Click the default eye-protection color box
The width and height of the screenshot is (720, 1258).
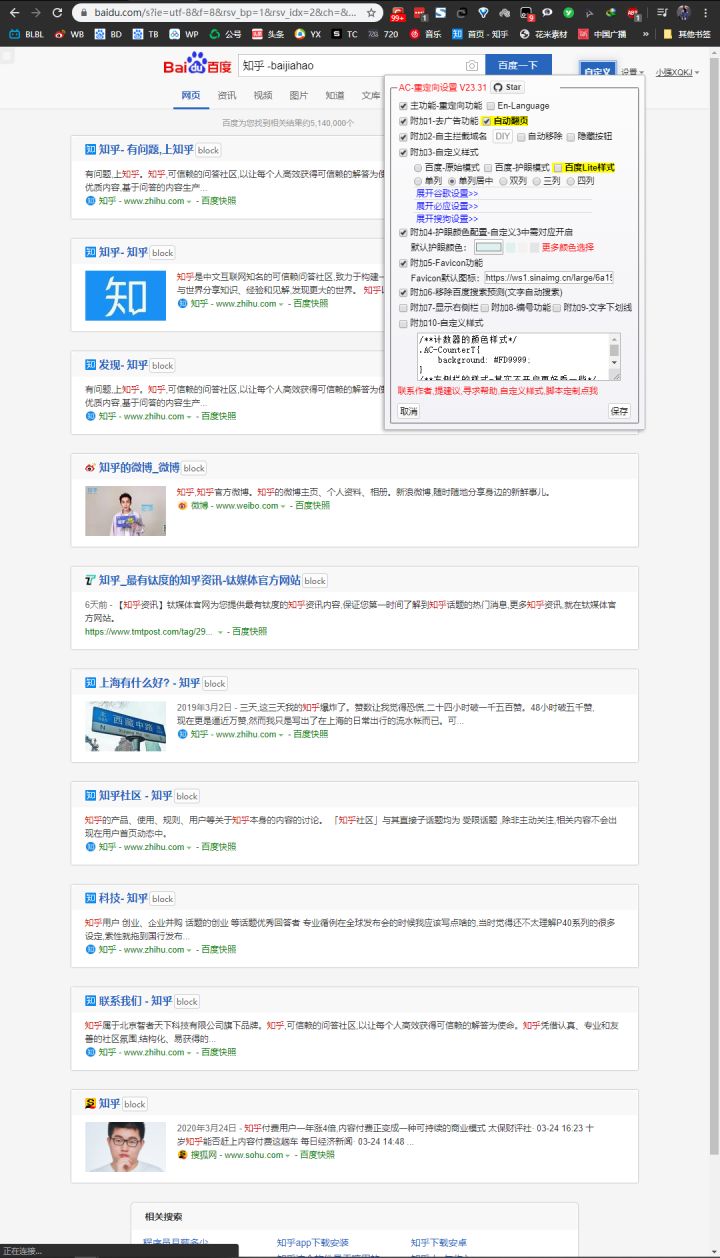pyautogui.click(x=488, y=247)
